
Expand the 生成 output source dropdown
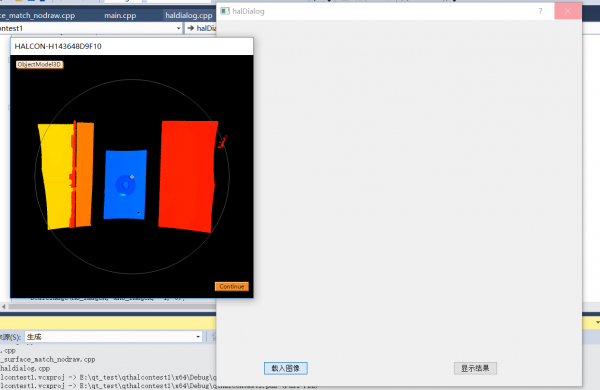[198, 336]
